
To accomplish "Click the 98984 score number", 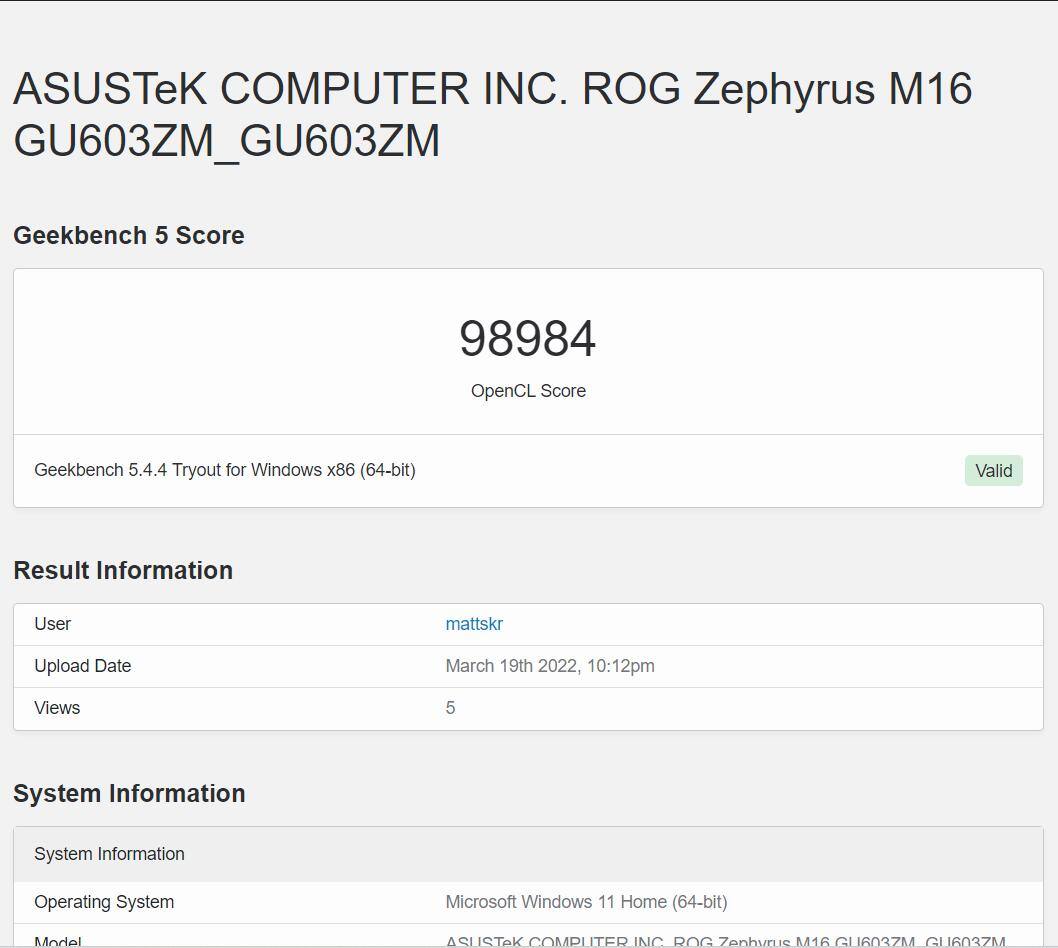I will [527, 339].
